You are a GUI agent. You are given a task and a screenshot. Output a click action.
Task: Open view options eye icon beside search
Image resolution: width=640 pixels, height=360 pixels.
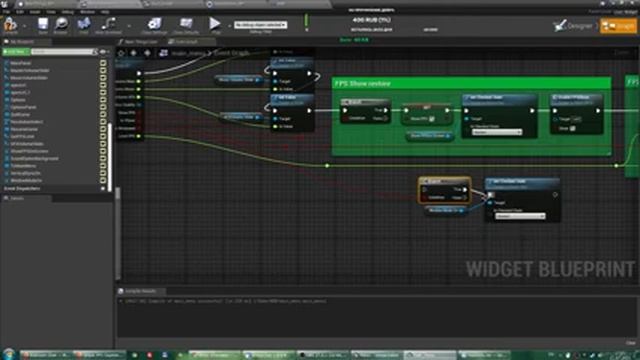[104, 52]
